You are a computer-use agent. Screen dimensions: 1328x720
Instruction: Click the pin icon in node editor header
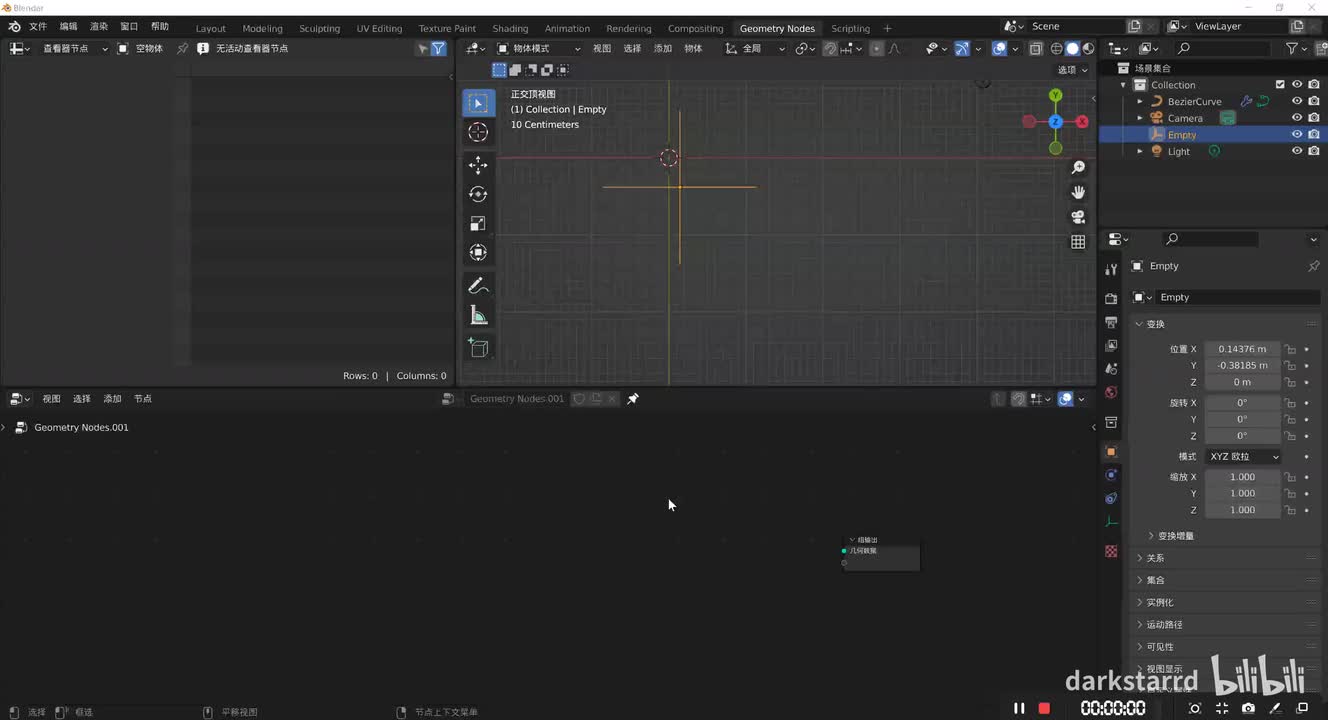pos(633,399)
